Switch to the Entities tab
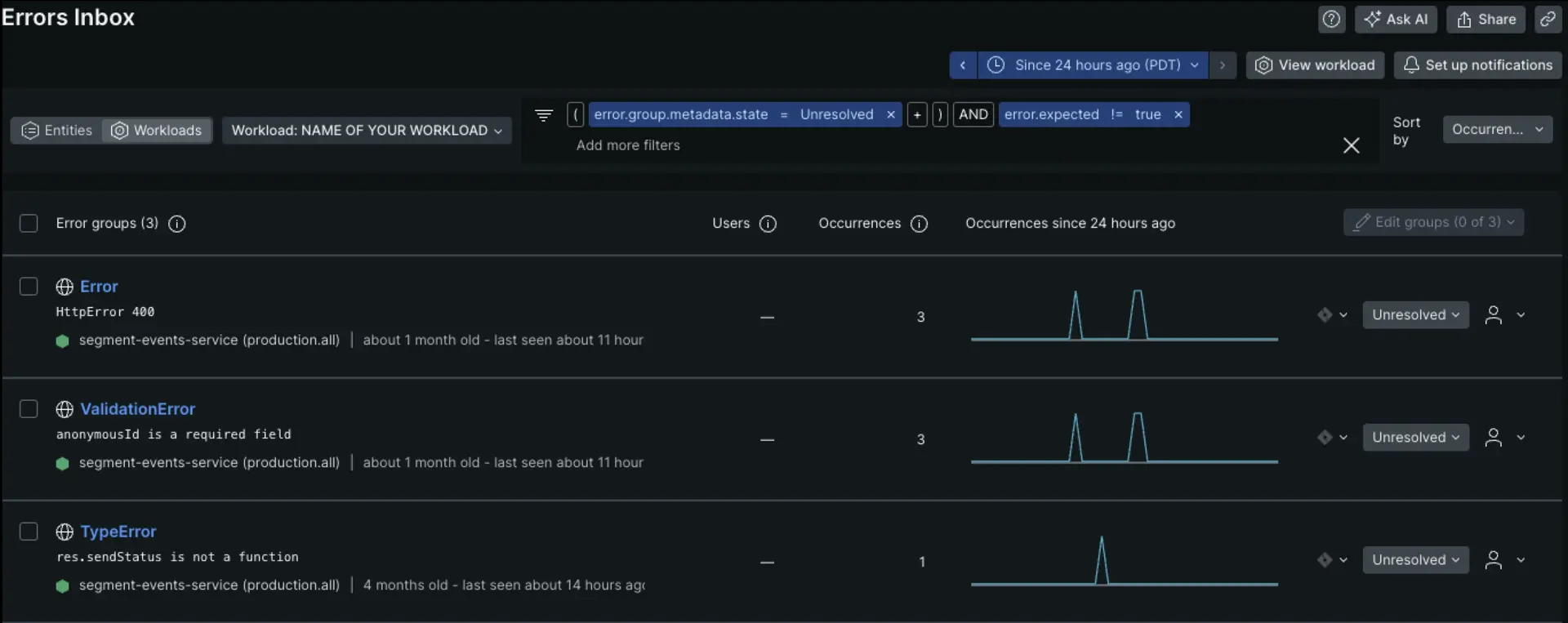Screen dimensions: 1568x623 57,131
